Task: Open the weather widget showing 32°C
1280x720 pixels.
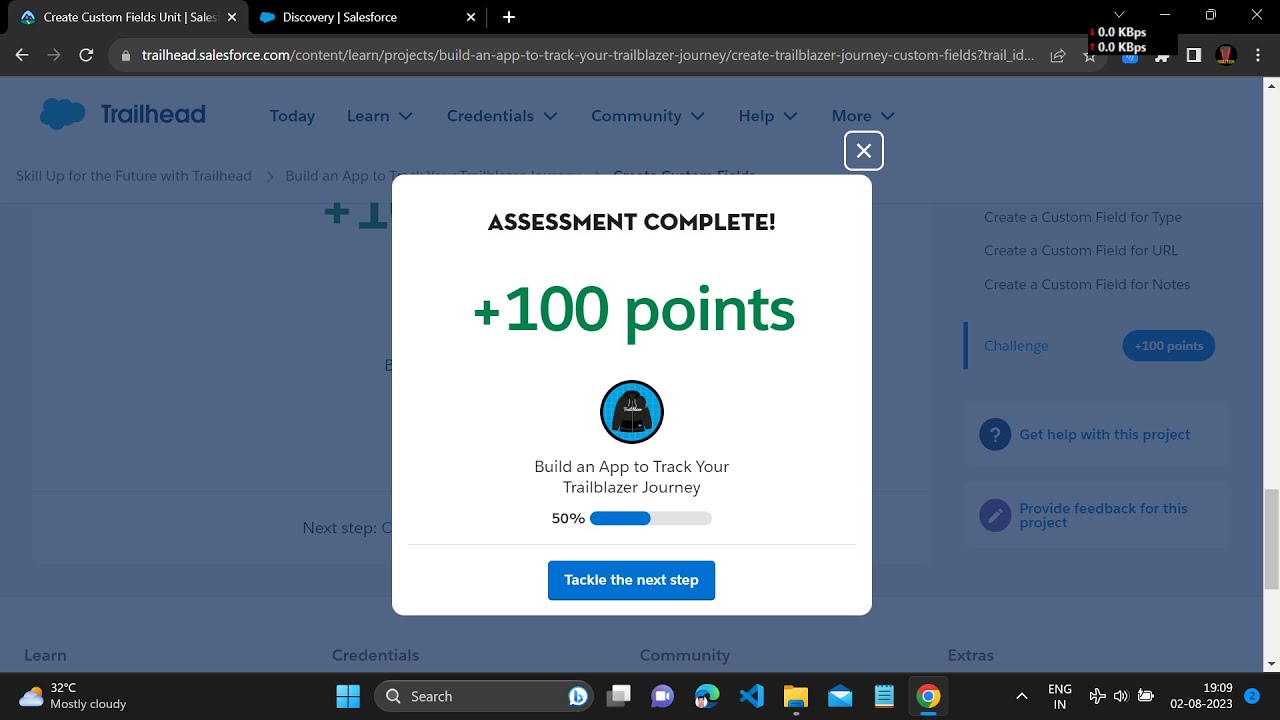Action: (75, 696)
